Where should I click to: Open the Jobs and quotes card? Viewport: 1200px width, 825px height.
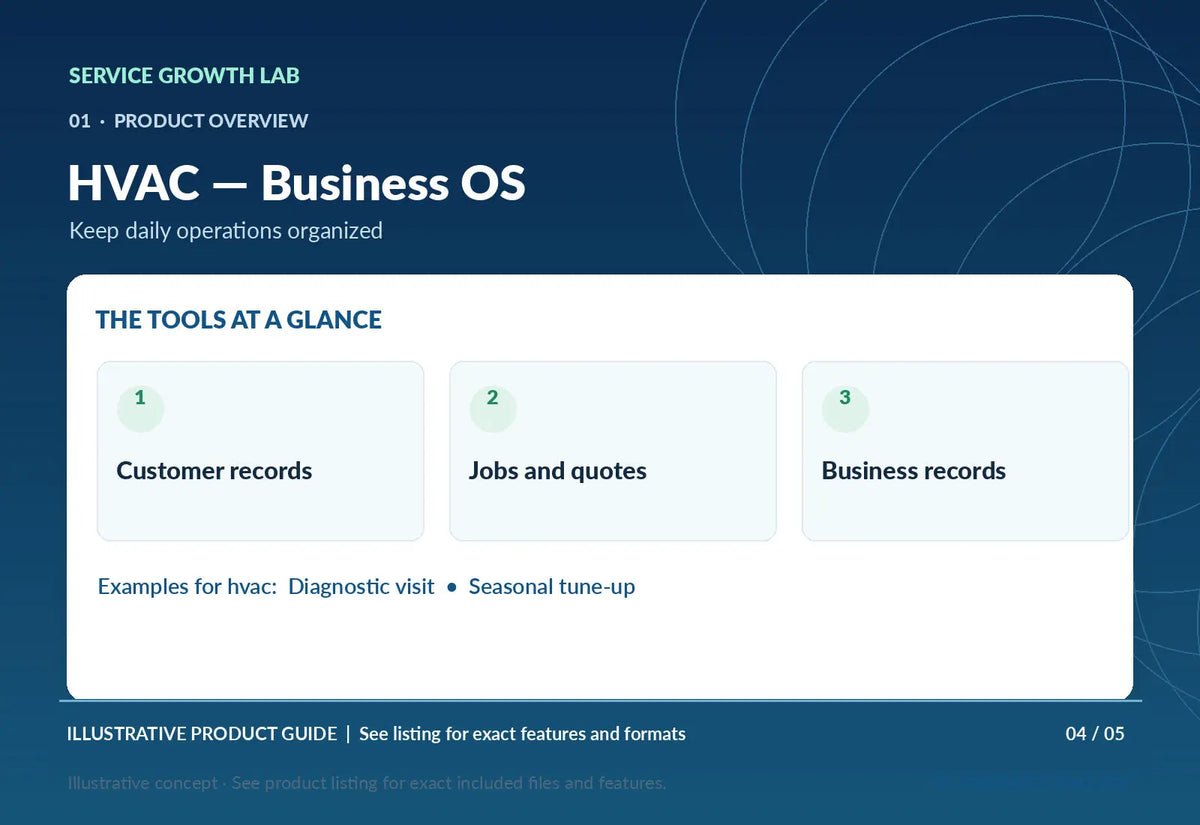coord(613,451)
